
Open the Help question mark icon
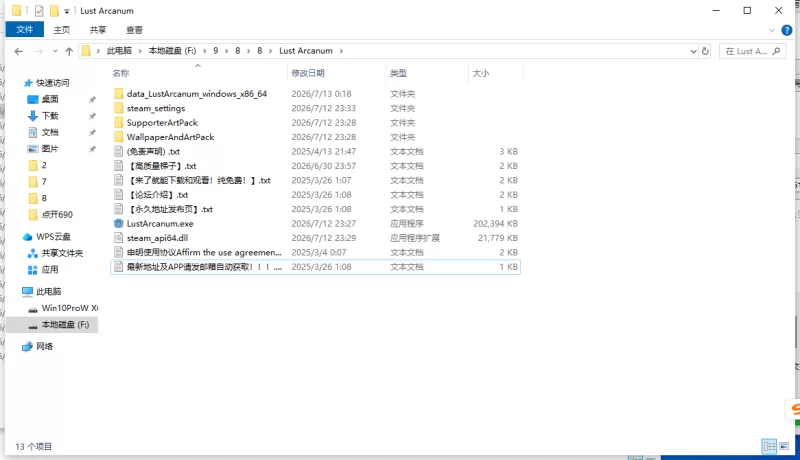pyautogui.click(x=787, y=30)
